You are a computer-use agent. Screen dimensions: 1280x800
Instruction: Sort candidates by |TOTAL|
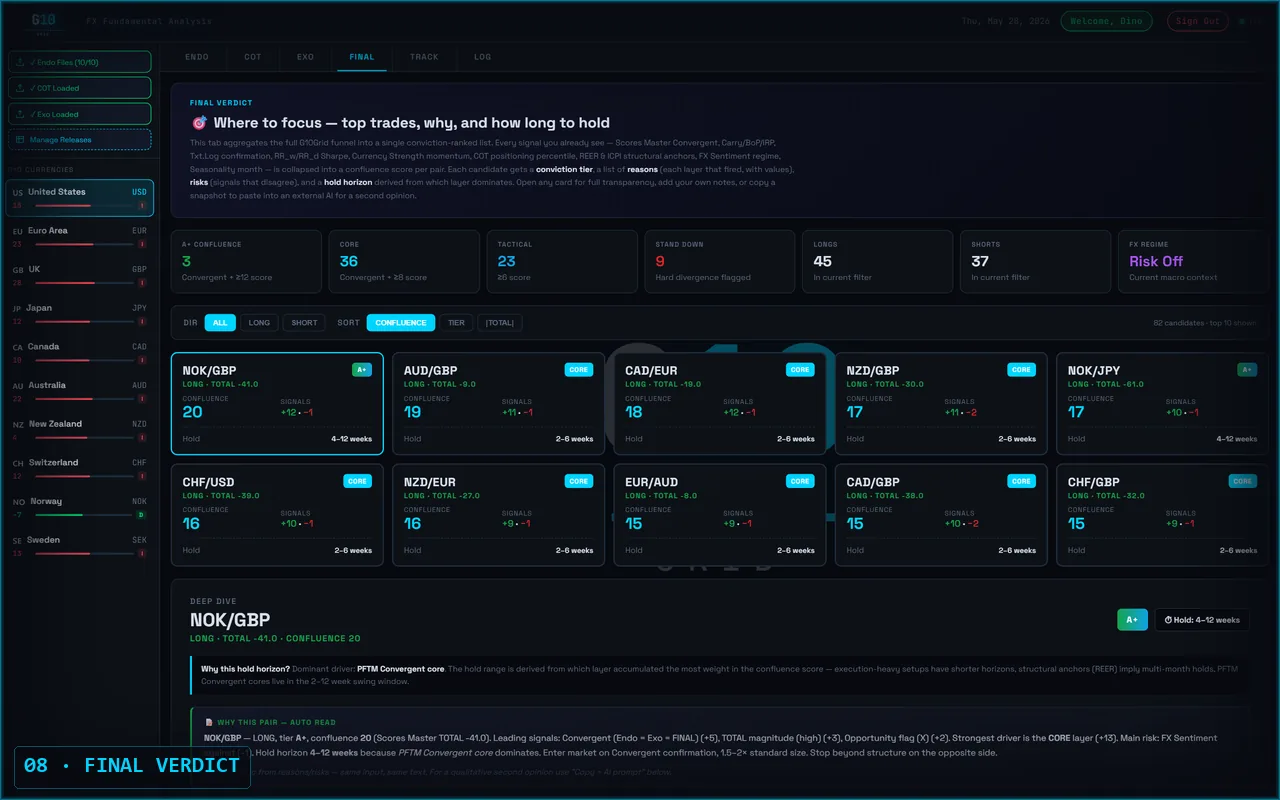[x=500, y=322]
